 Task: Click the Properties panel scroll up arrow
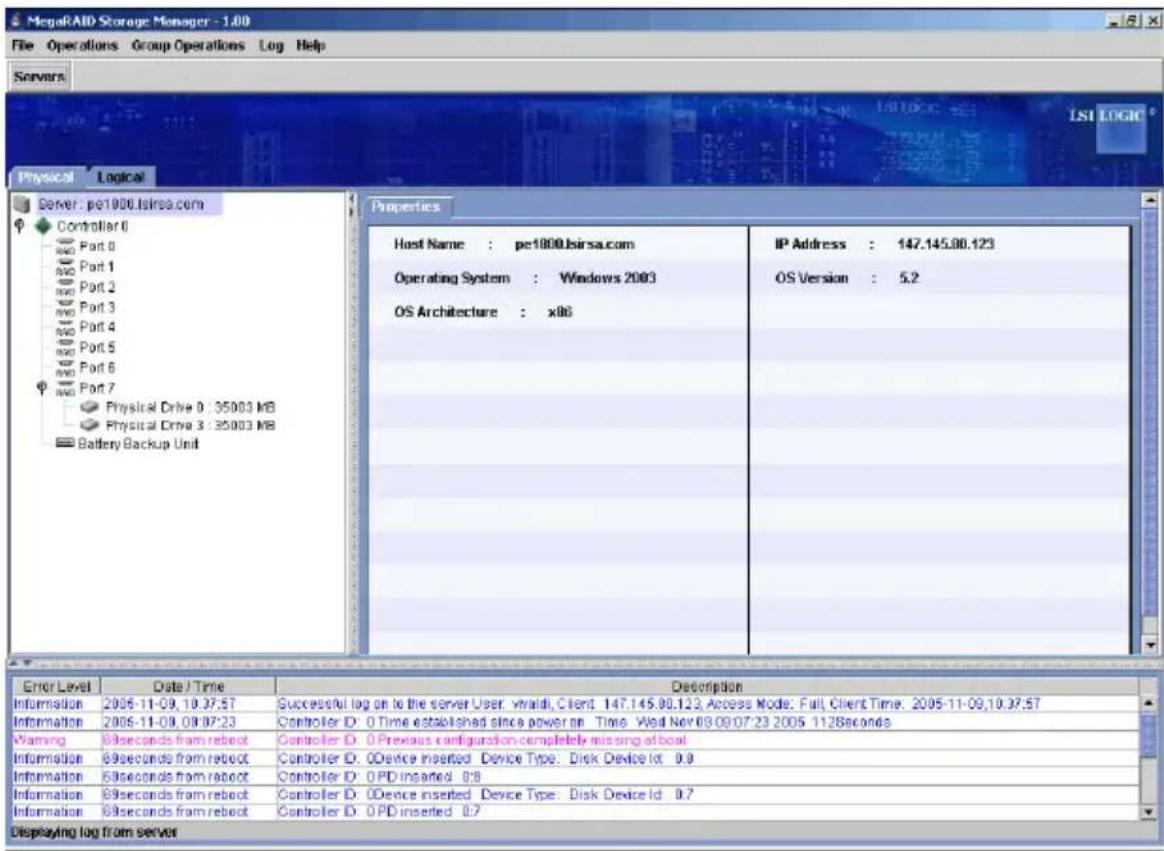click(1151, 200)
